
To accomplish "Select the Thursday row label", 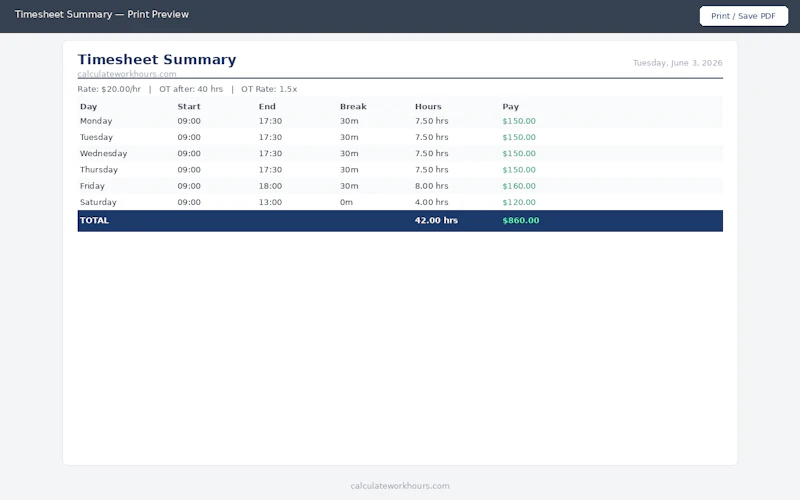I will (99, 170).
